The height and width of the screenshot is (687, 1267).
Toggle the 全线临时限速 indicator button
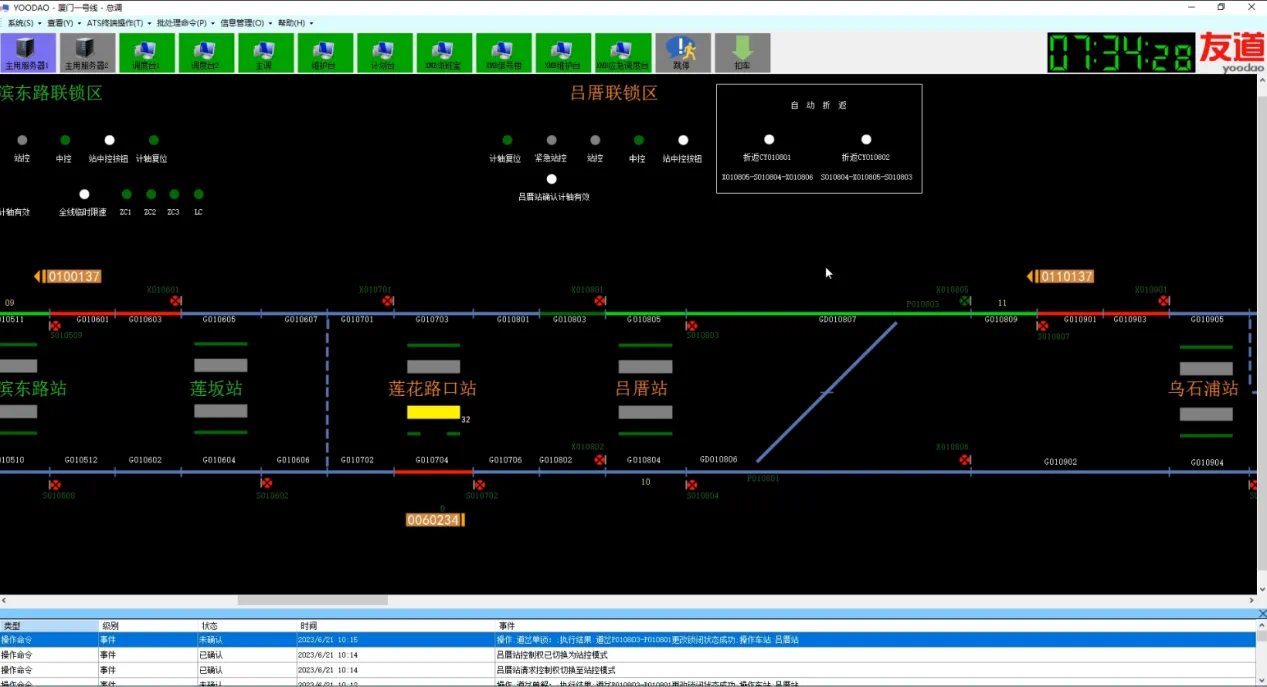tap(84, 194)
